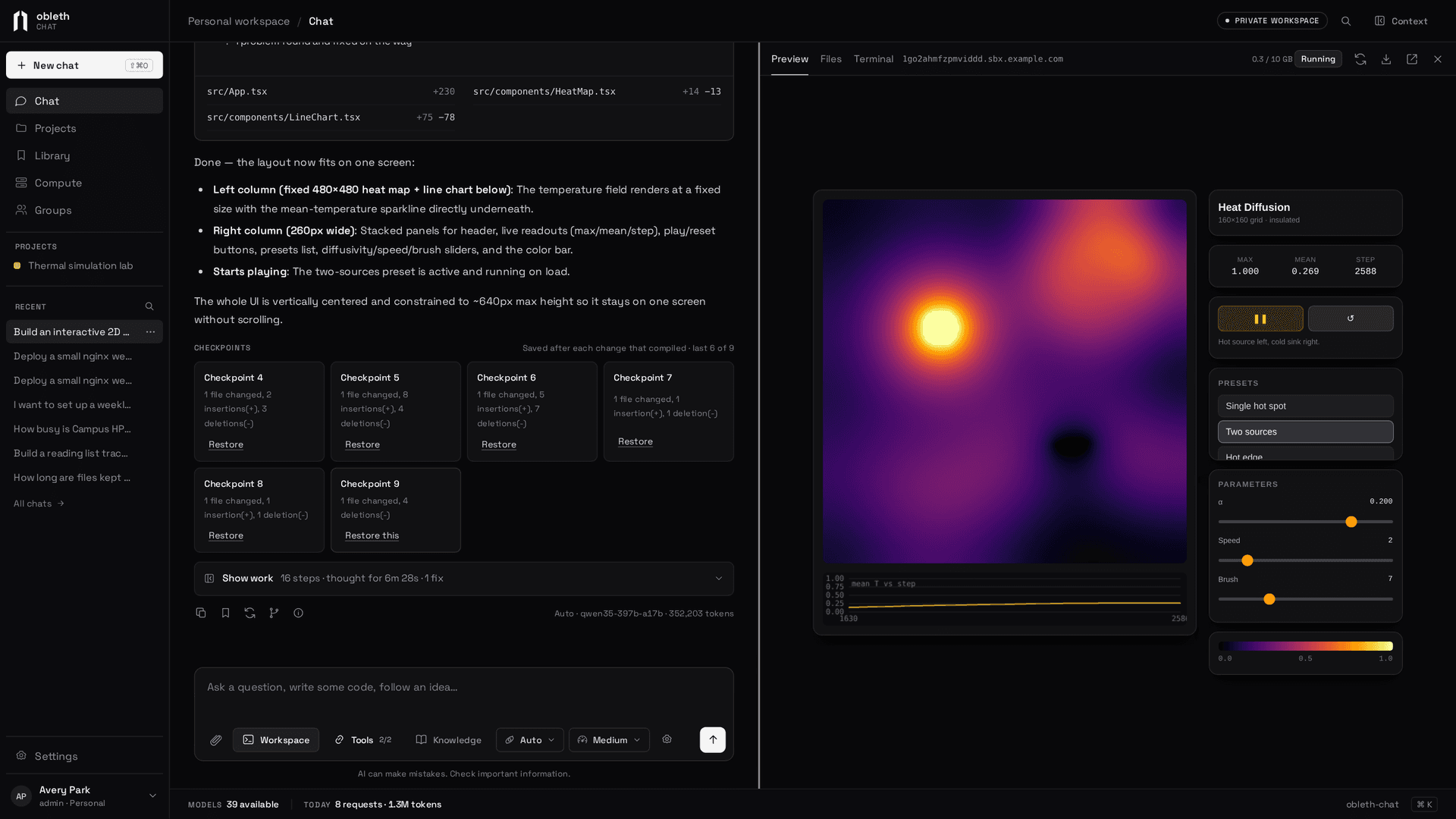Screen dimensions: 1456x819
Task: Click on the heat map canvas
Action: (1004, 381)
